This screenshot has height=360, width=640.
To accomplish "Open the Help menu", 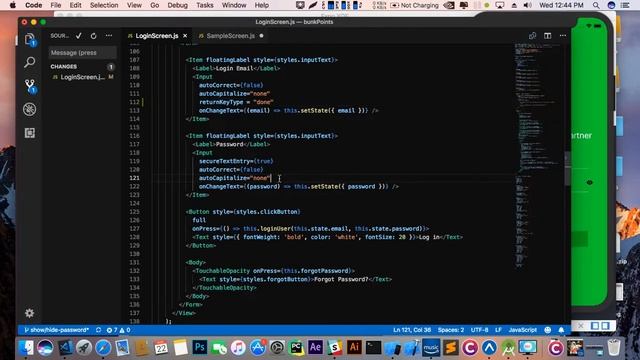I will [x=262, y=5].
